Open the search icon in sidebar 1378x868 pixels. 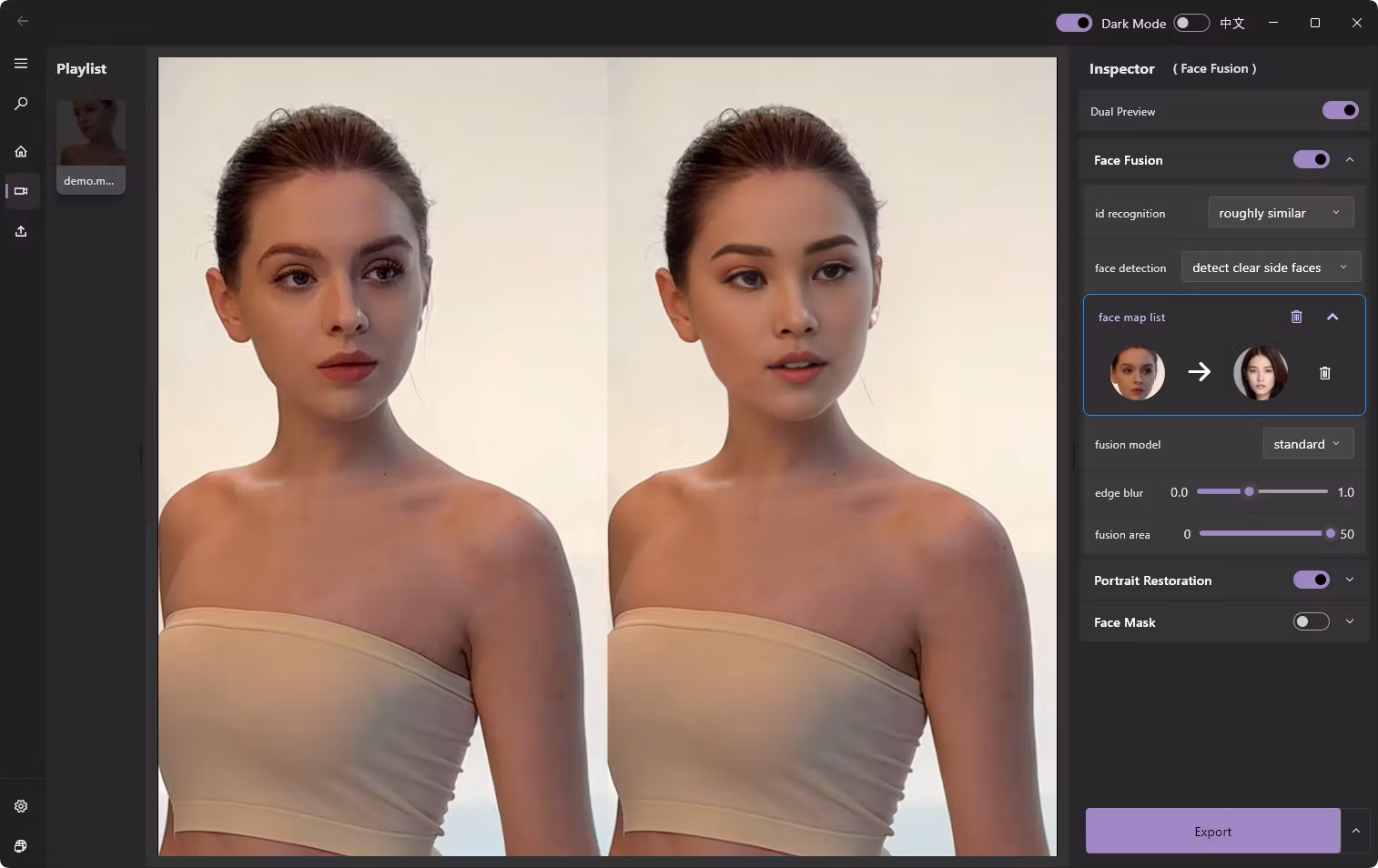21,104
